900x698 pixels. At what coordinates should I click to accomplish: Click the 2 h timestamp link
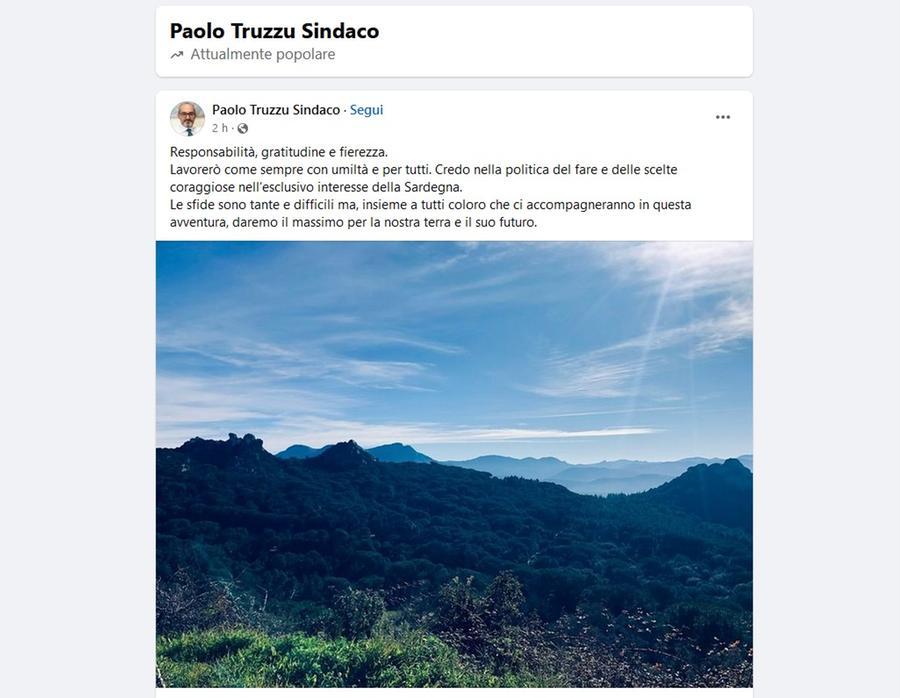[x=218, y=128]
